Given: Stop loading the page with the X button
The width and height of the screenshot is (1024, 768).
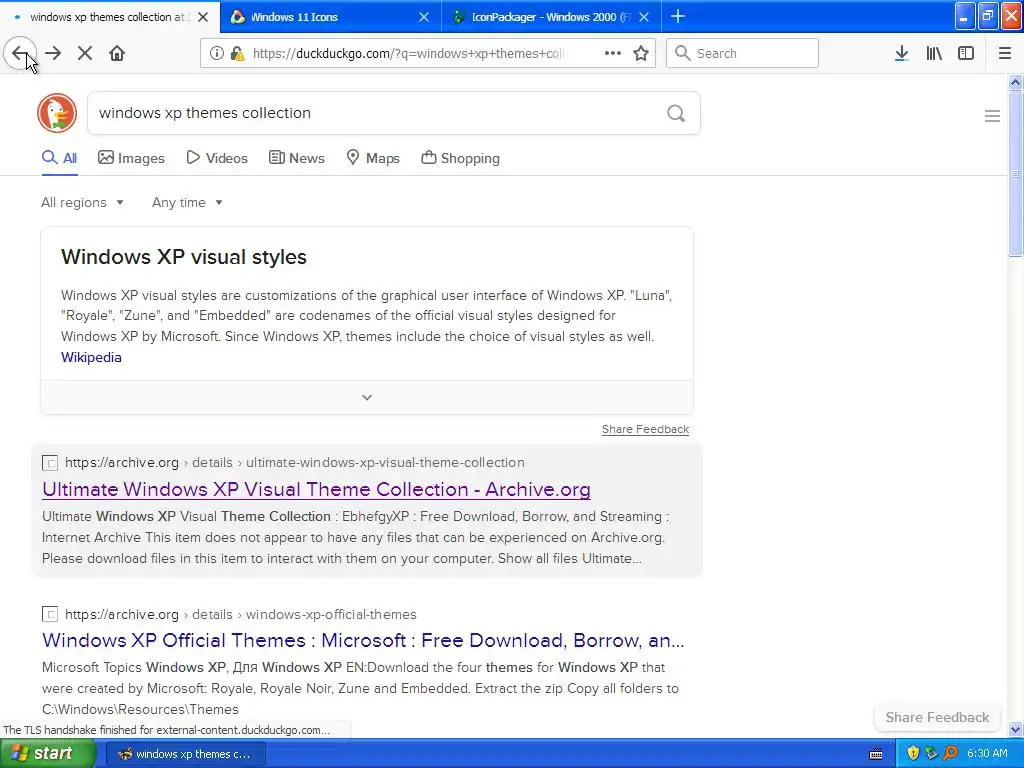Looking at the screenshot, I should [x=85, y=53].
